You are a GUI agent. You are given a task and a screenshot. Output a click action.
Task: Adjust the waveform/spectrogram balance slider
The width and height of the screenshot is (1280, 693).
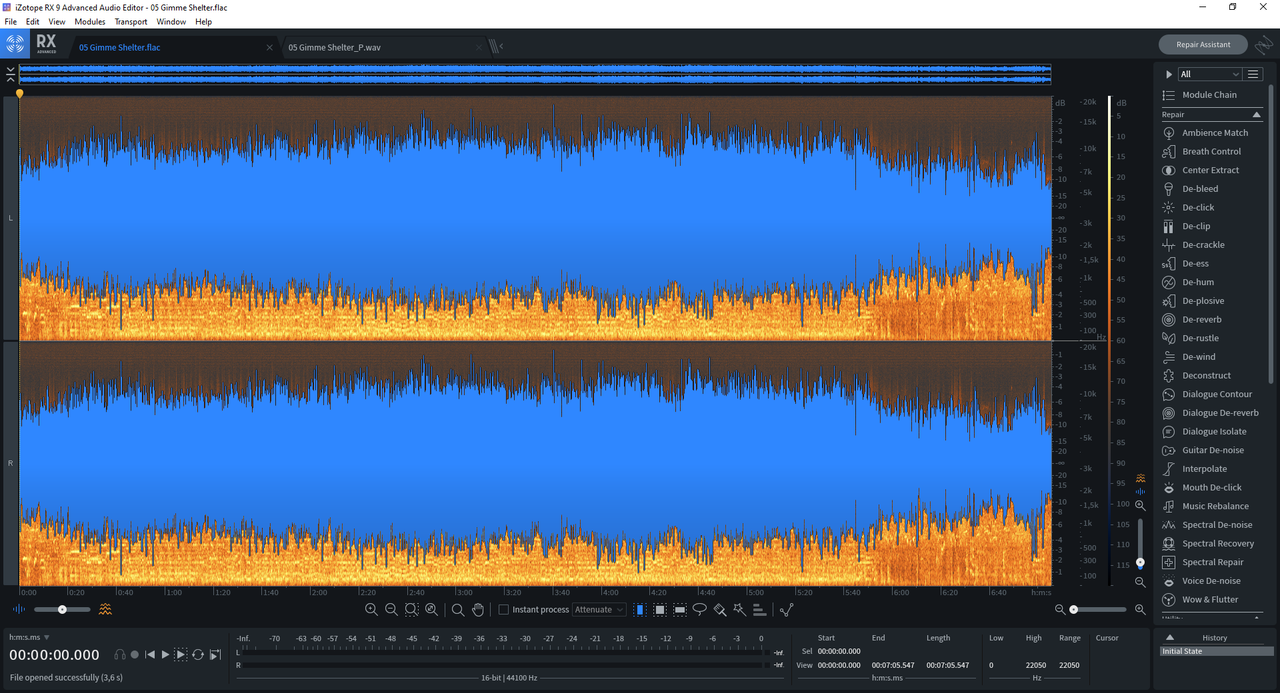pyautogui.click(x=62, y=609)
